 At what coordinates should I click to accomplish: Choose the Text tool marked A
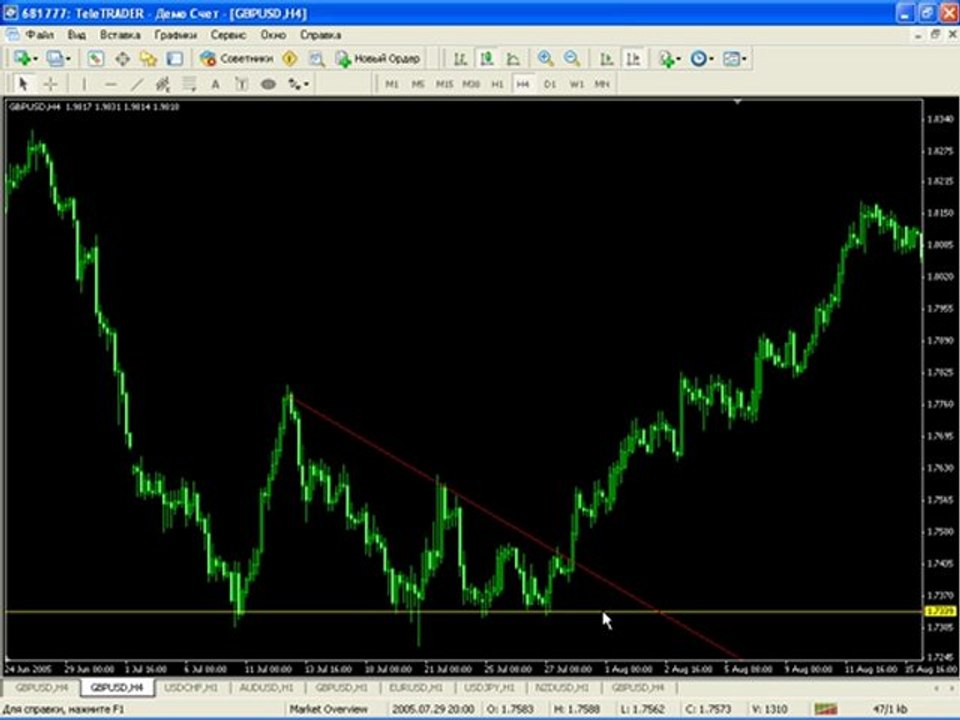point(216,84)
